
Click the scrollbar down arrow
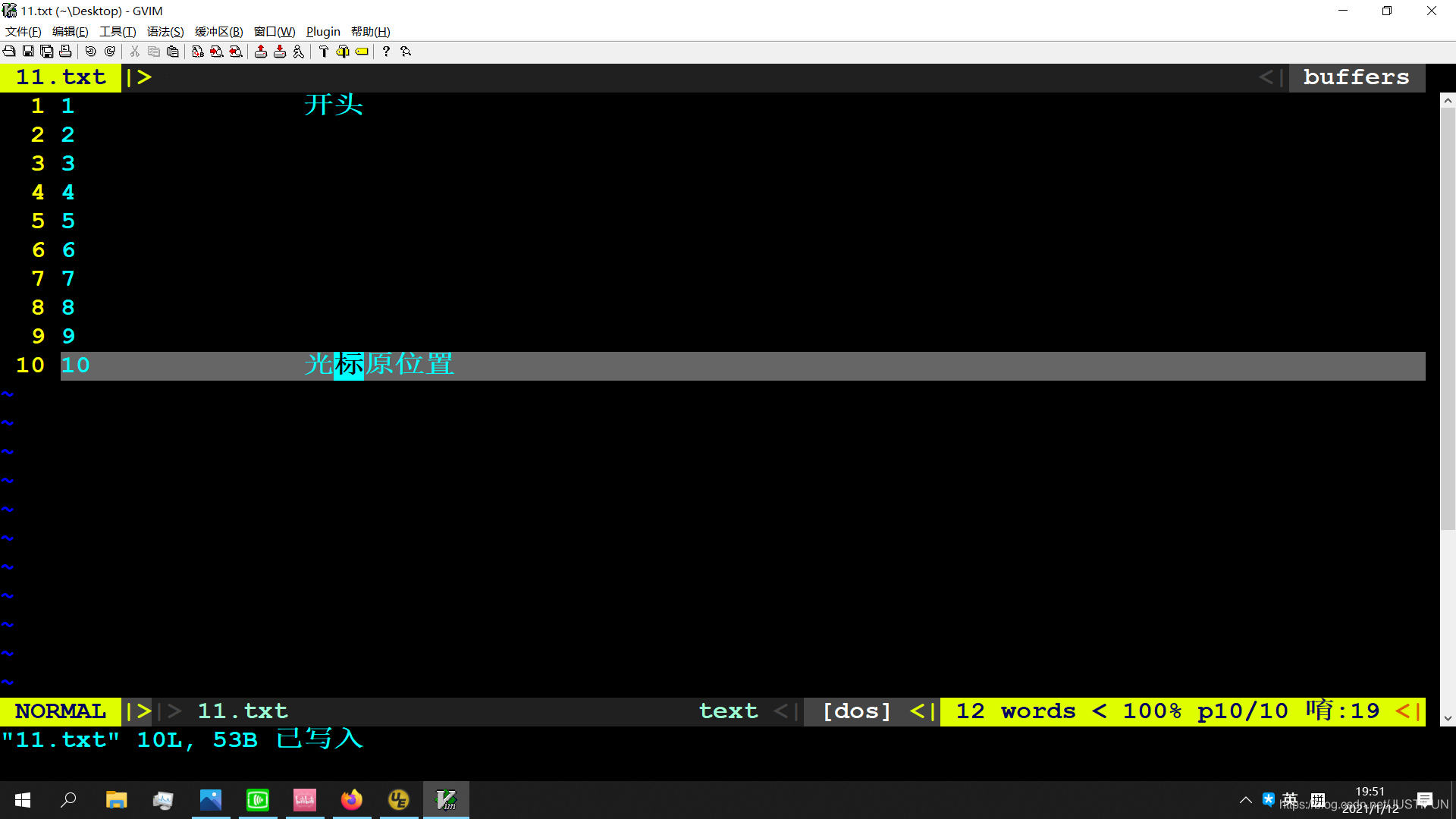1448,718
